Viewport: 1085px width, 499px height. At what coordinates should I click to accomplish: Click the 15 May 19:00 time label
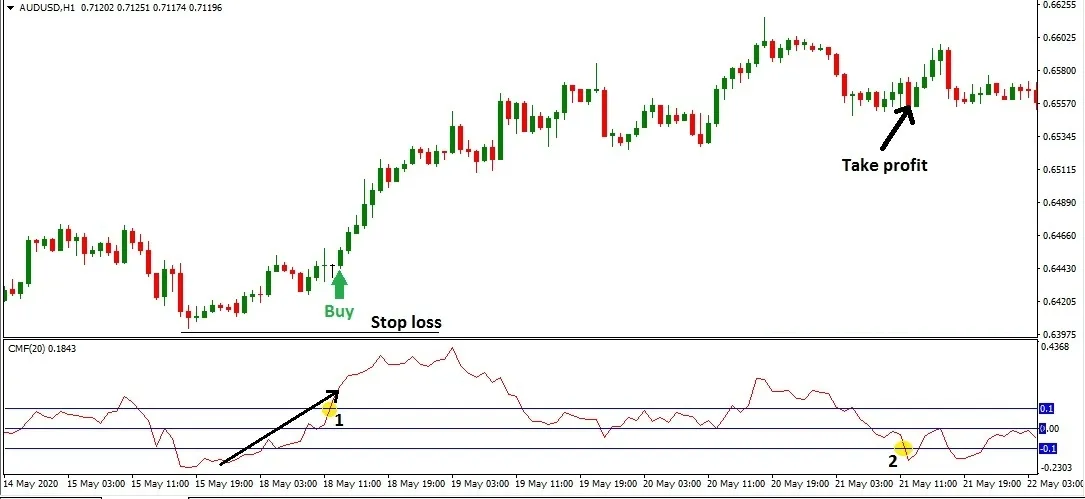coord(224,482)
